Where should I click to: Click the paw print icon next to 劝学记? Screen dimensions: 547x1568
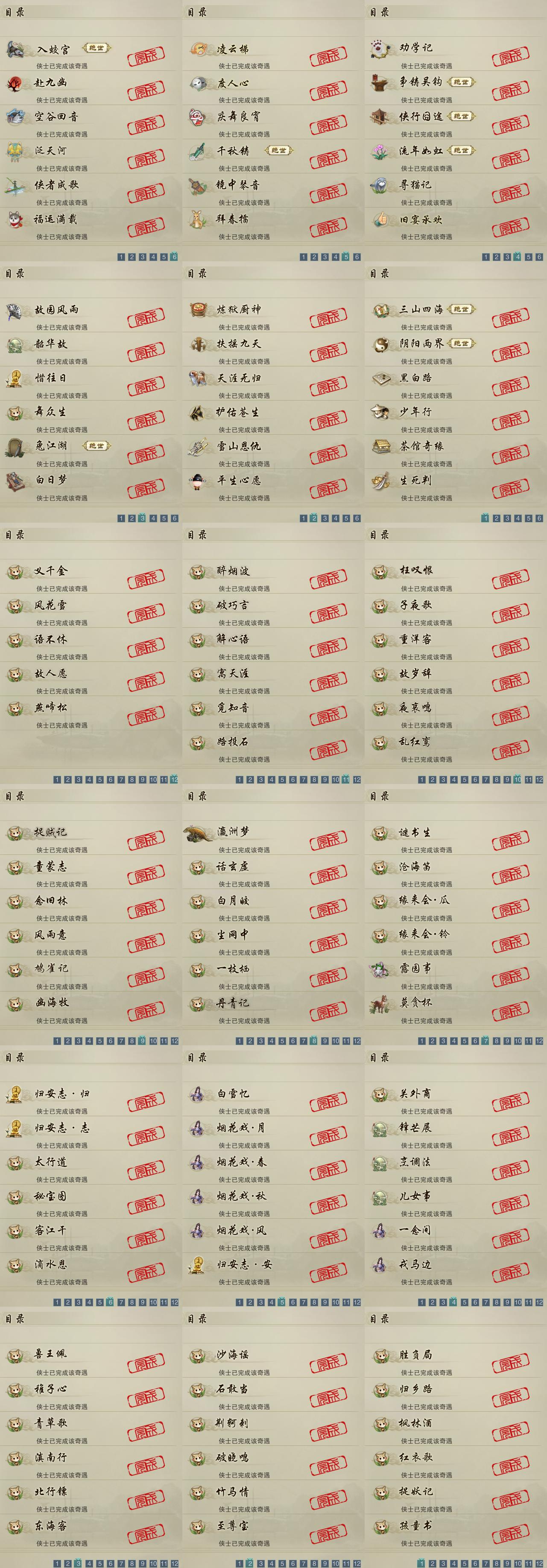click(380, 49)
